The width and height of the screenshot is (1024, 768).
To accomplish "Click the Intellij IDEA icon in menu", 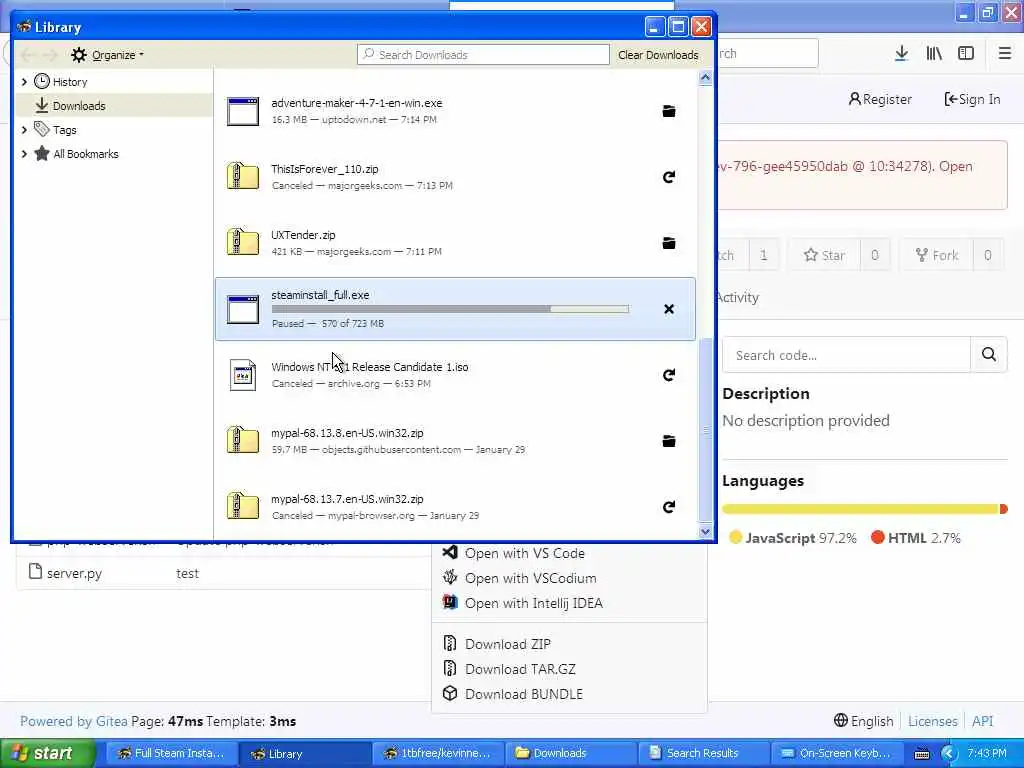I will coord(450,602).
